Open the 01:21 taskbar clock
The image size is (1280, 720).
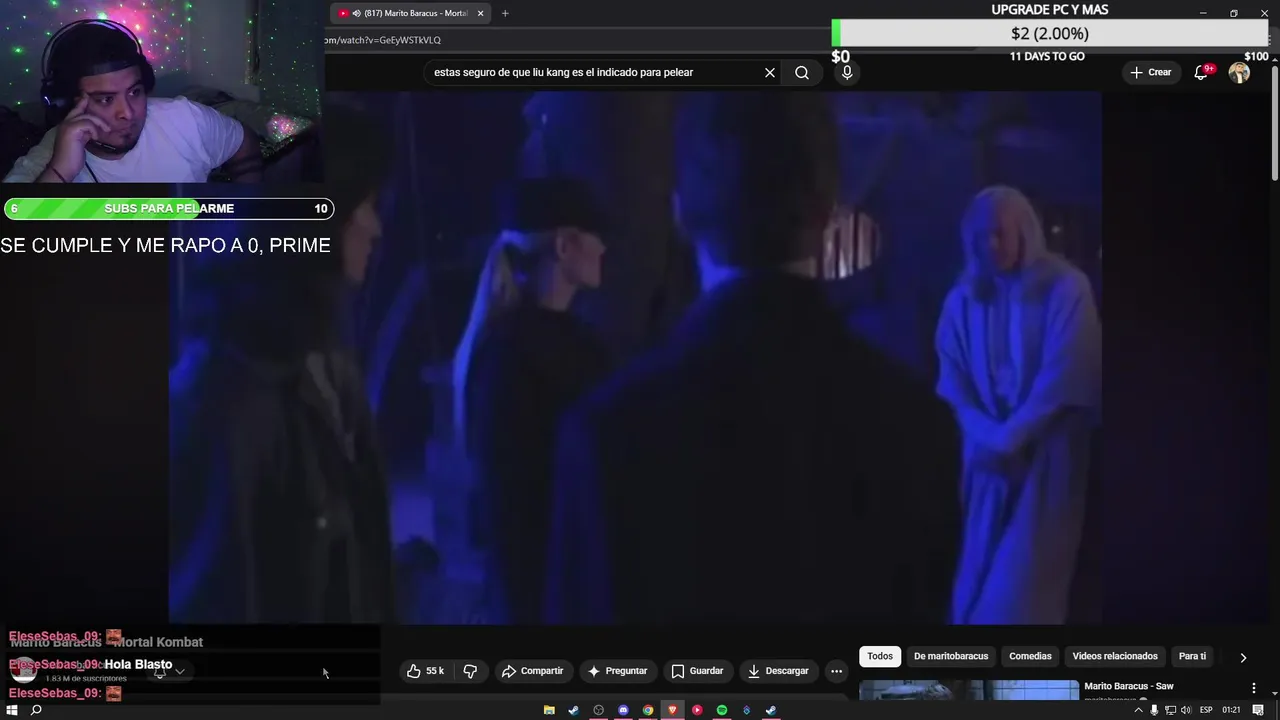tap(1231, 710)
